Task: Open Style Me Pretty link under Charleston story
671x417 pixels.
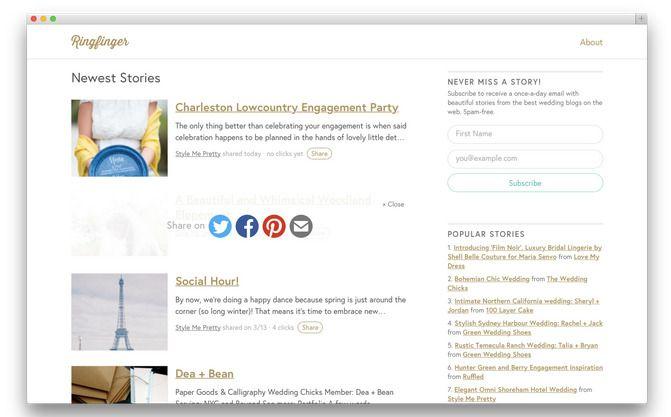Action: click(x=198, y=154)
